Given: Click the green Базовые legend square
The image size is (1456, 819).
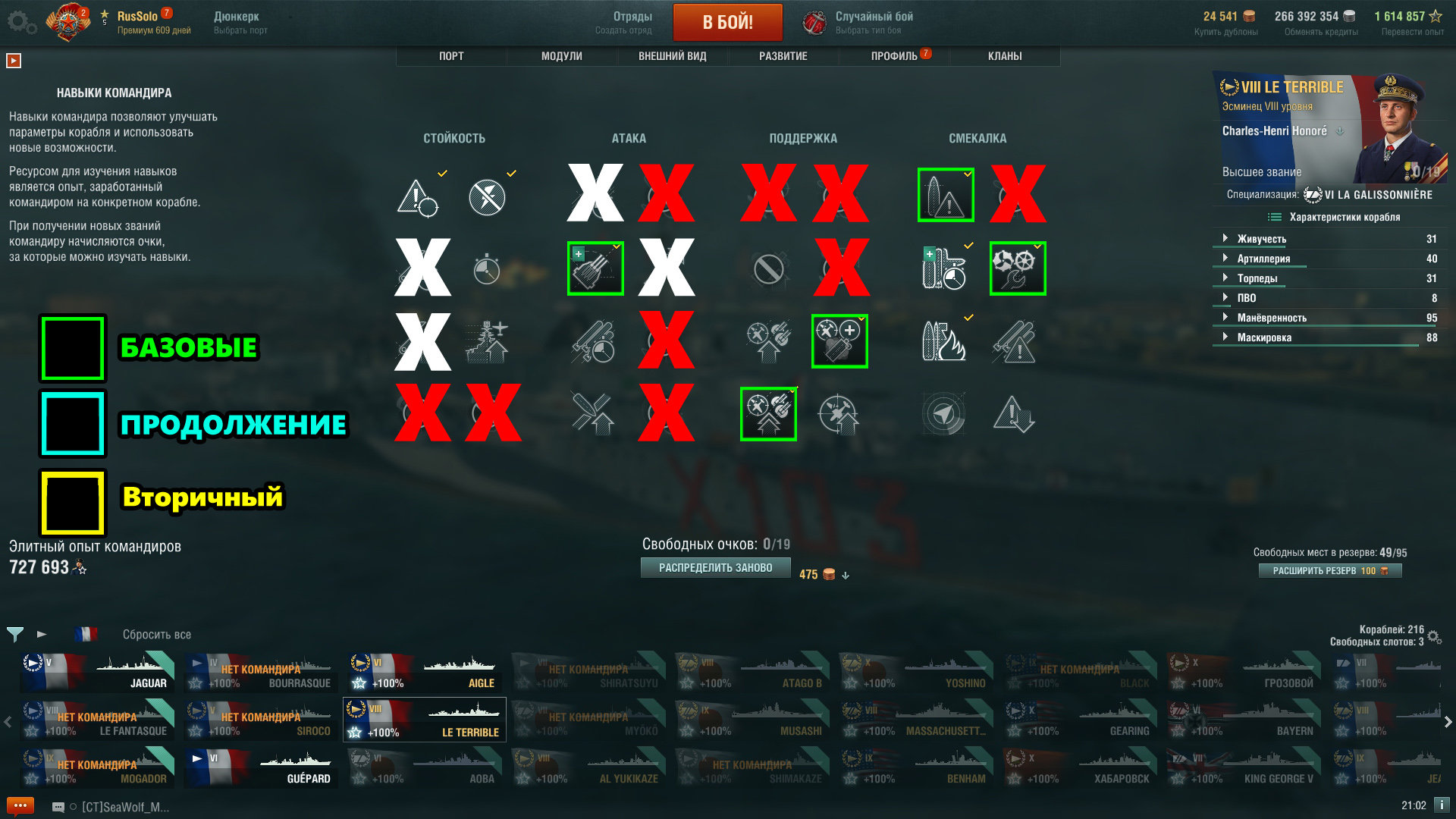Looking at the screenshot, I should pyautogui.click(x=73, y=349).
